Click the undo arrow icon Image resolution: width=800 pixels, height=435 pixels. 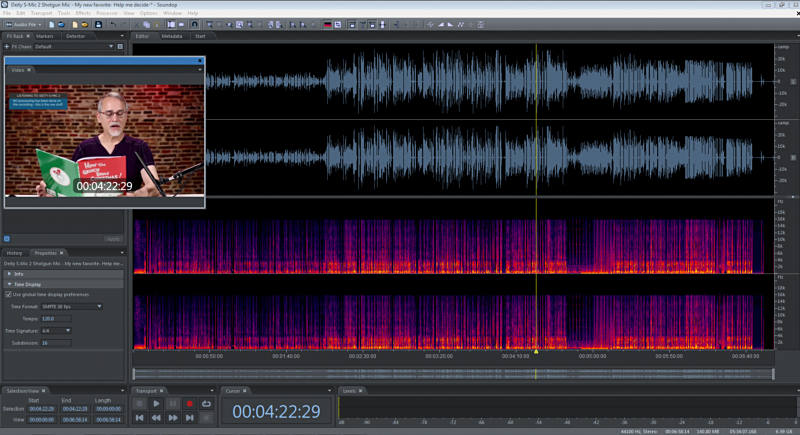(x=113, y=24)
